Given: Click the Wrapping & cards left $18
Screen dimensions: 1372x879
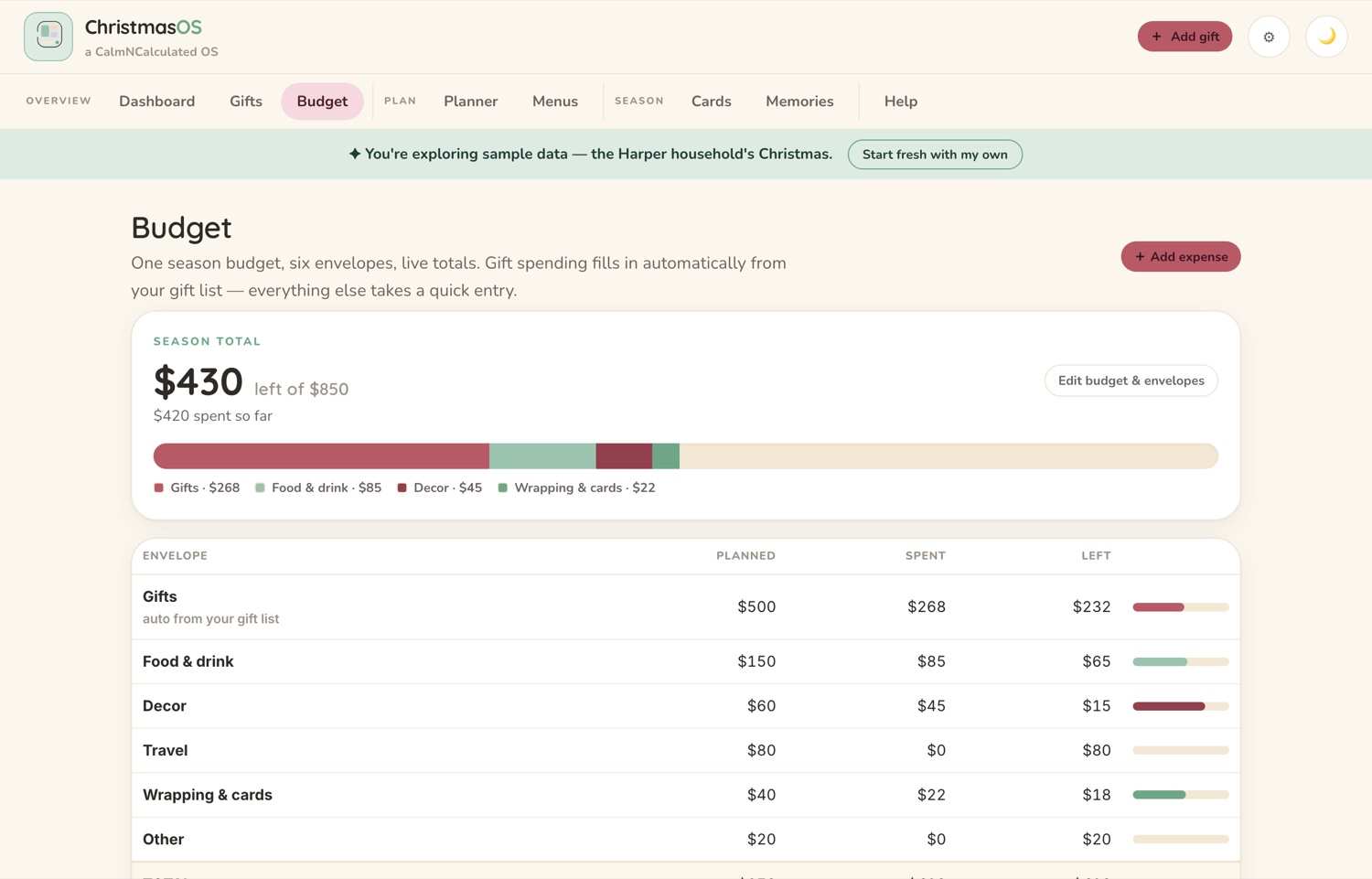Looking at the screenshot, I should click(1096, 795).
